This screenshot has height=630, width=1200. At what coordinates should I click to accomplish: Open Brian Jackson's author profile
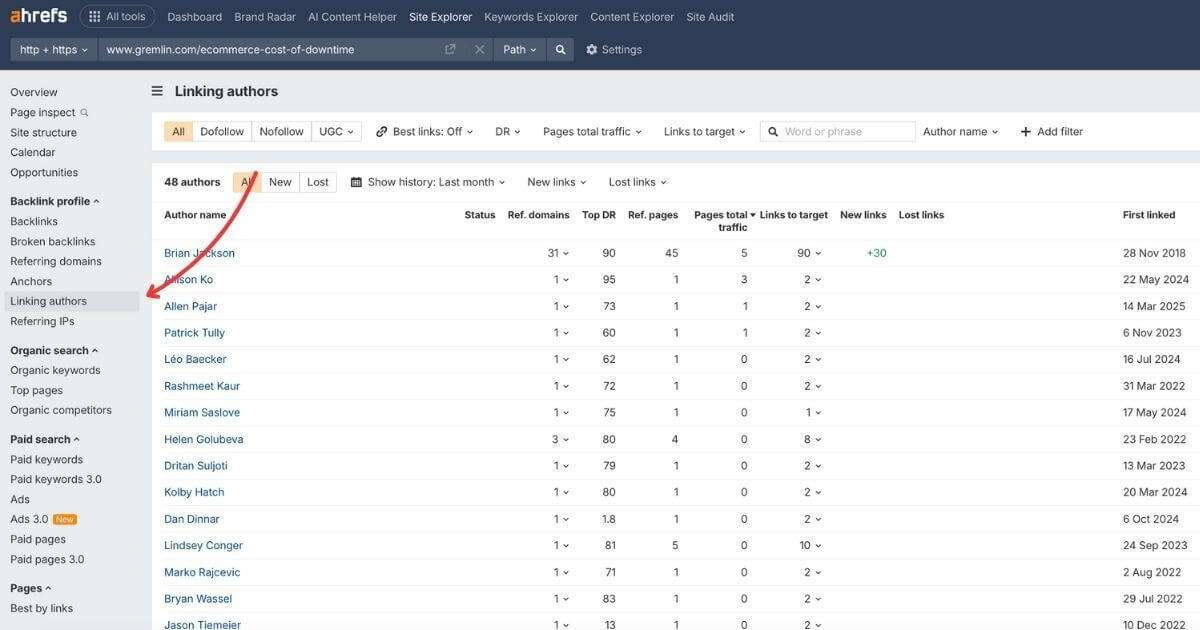[199, 252]
